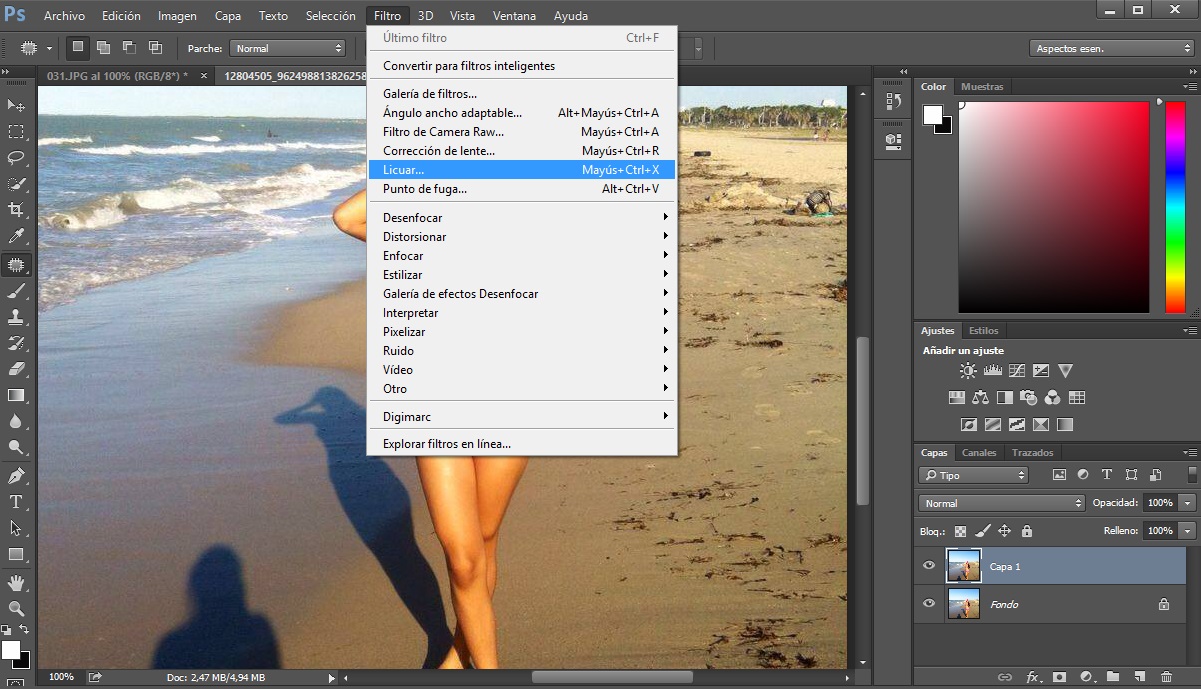
Task: Toggle type layer filter
Action: (1107, 475)
